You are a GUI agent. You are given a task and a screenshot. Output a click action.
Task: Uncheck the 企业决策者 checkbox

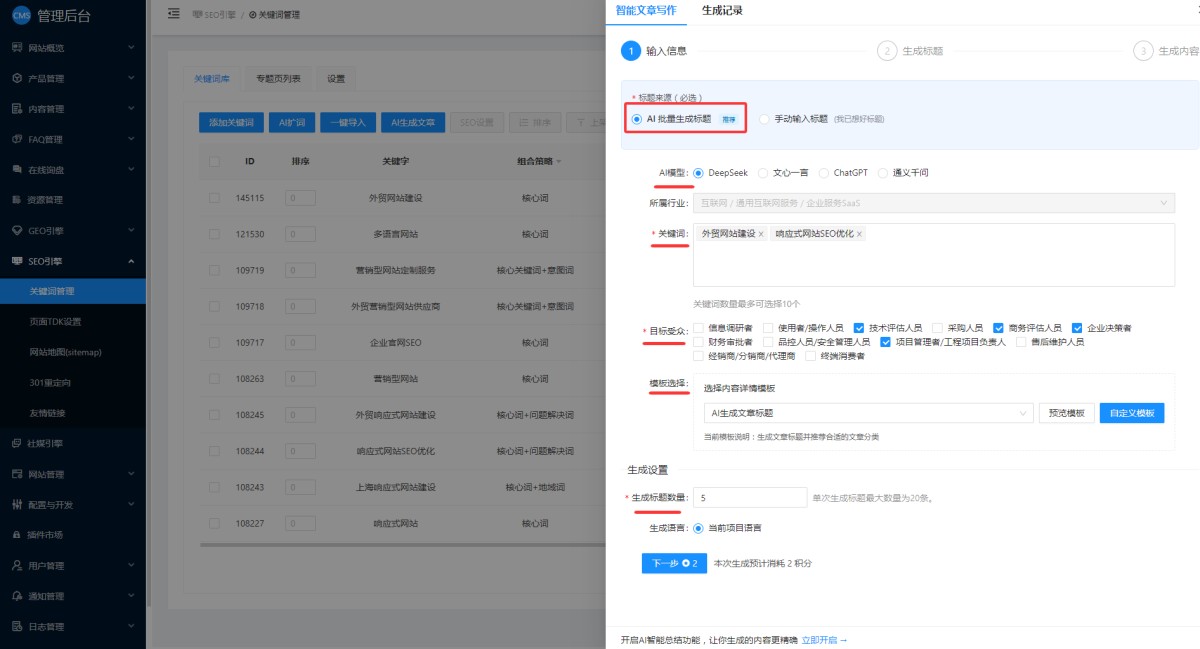(x=1077, y=328)
